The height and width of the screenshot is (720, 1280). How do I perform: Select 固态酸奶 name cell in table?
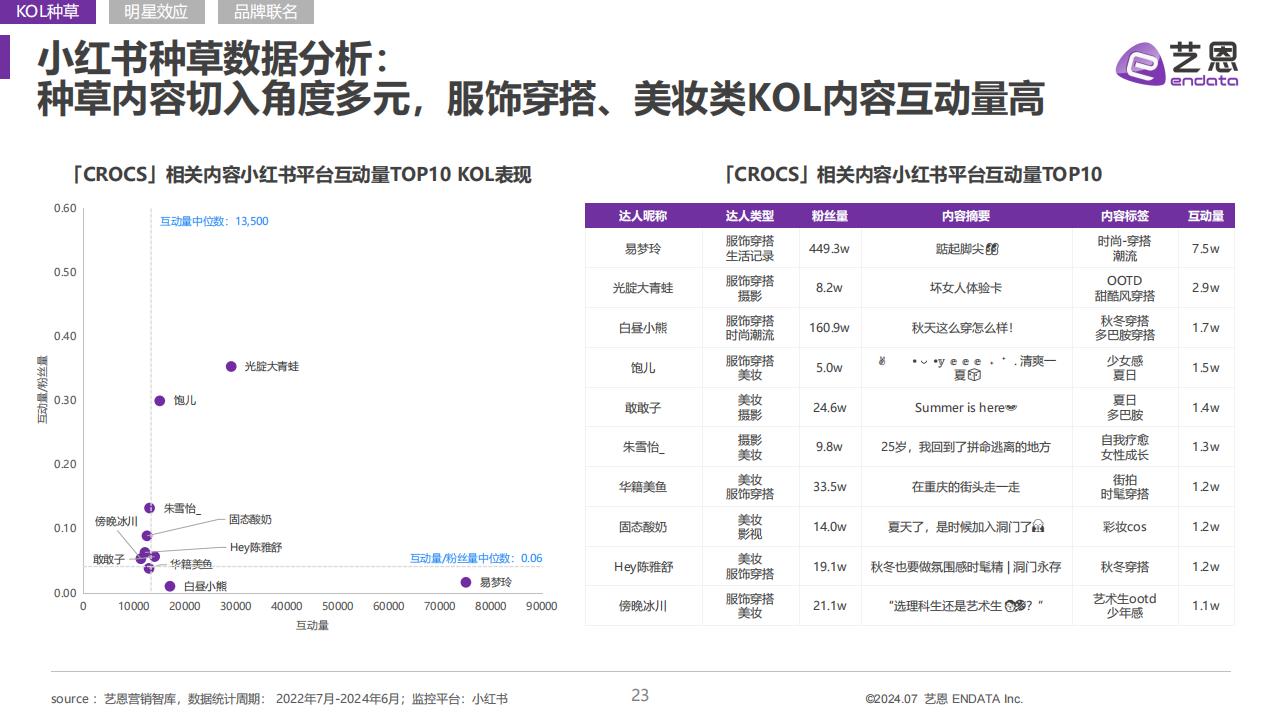(x=643, y=526)
